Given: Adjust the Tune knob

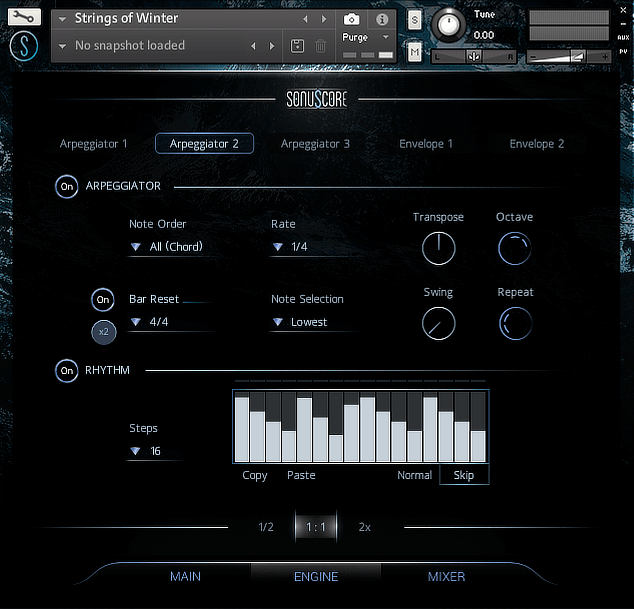Looking at the screenshot, I should [x=448, y=25].
